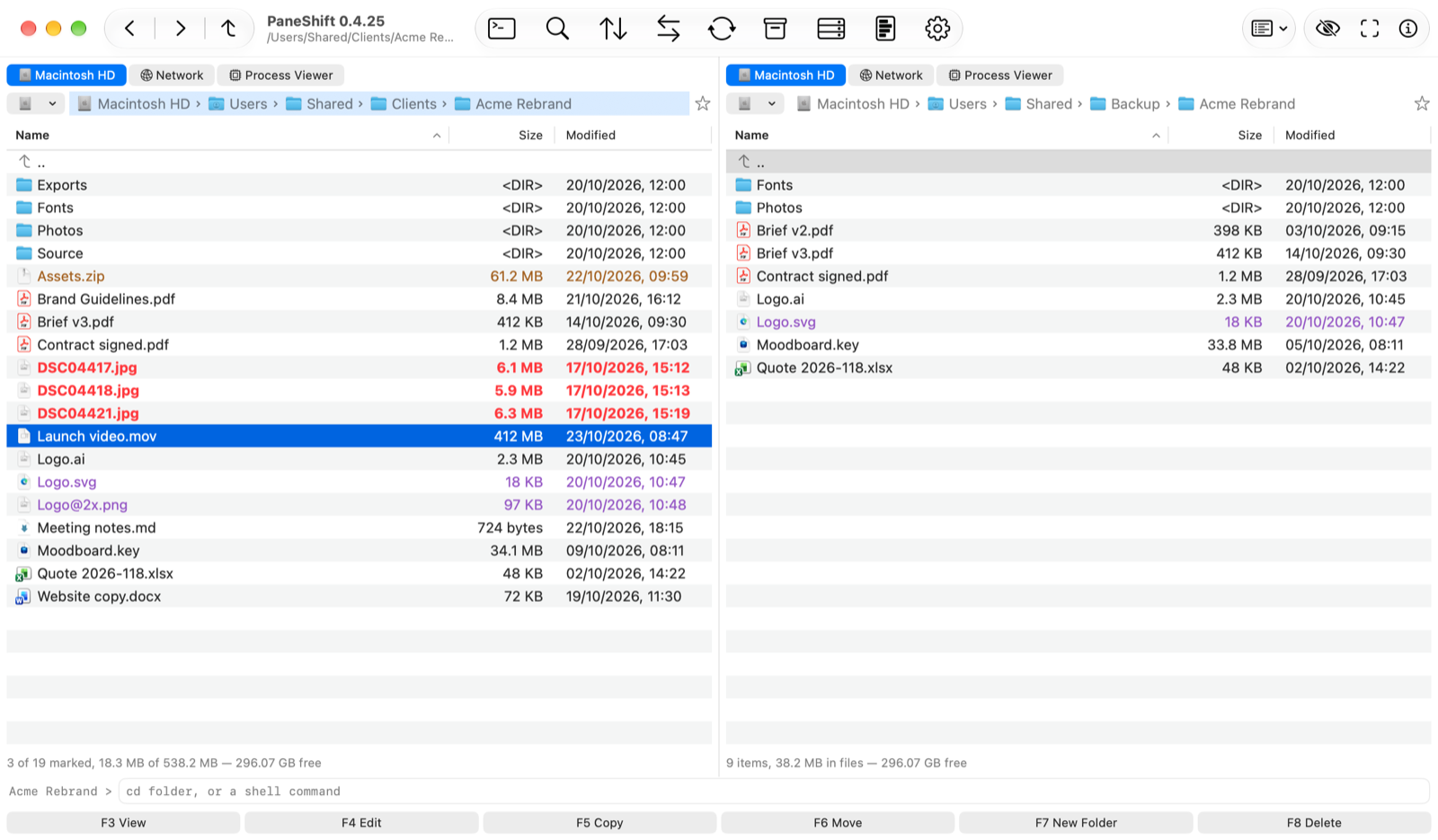1438x840 pixels.
Task: Click F8 Delete button
Action: [1314, 823]
